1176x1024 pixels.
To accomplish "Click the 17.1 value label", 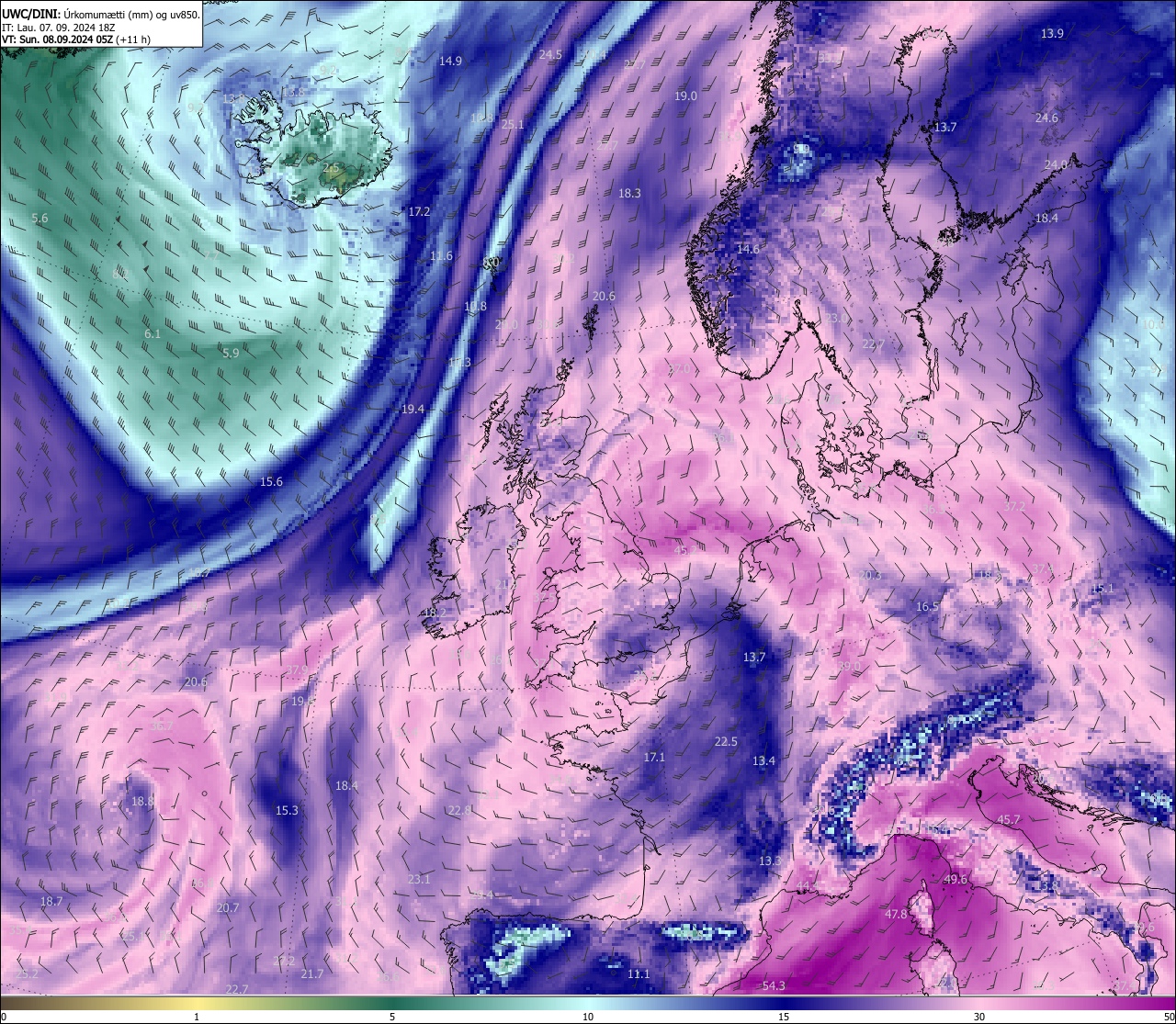I will click(654, 758).
